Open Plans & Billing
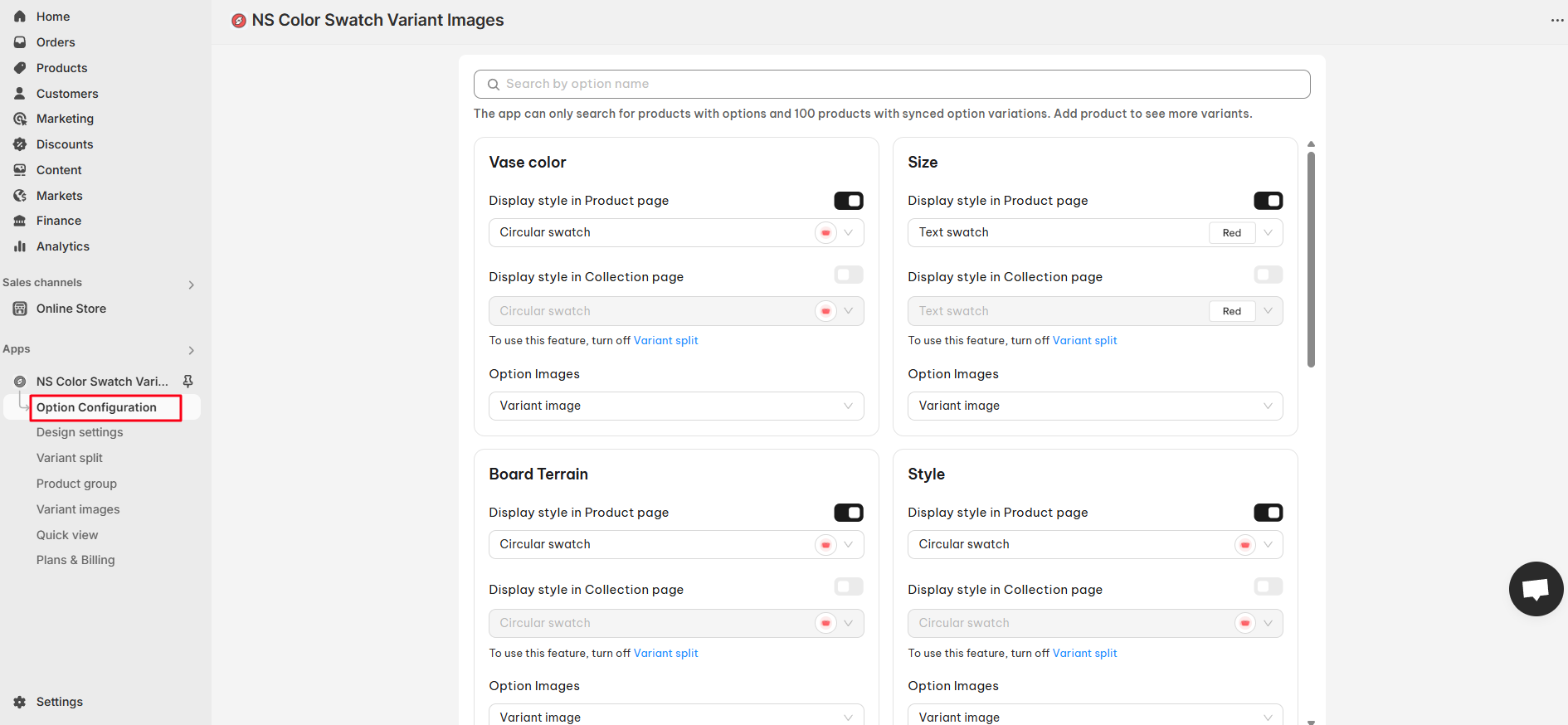 click(x=75, y=560)
